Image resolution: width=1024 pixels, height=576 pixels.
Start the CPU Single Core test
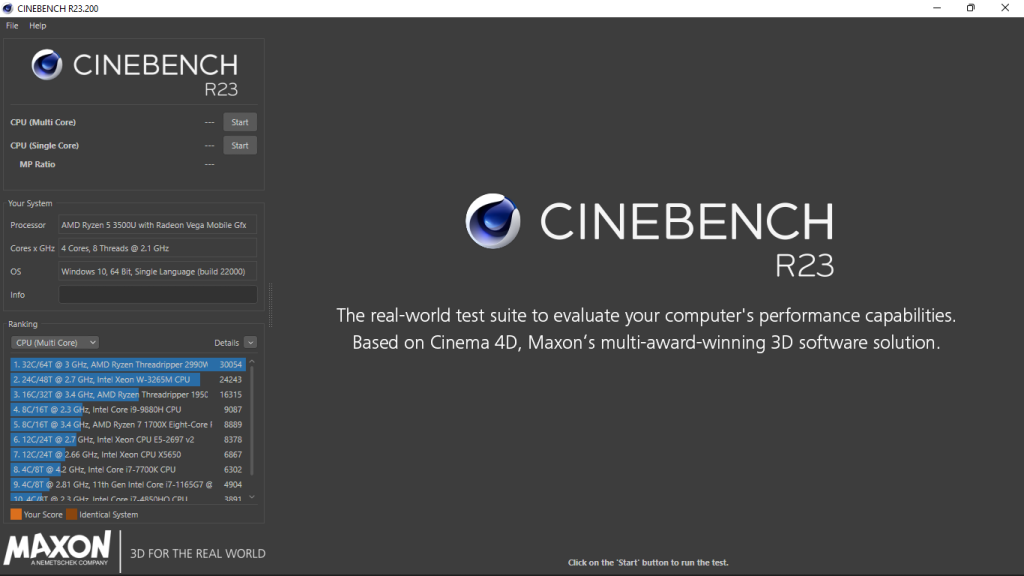point(240,146)
